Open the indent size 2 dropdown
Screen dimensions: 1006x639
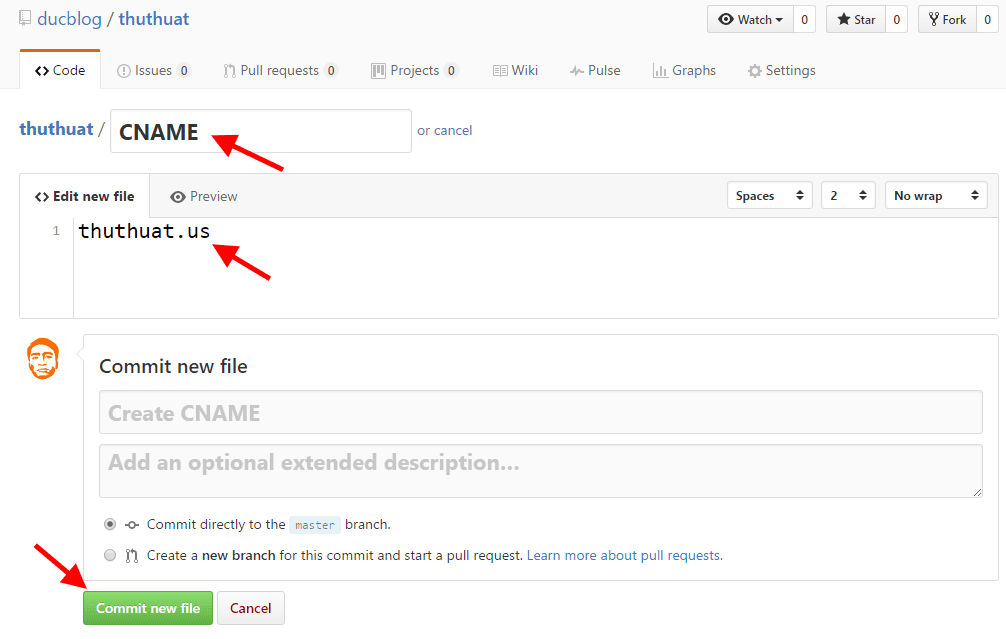[848, 196]
